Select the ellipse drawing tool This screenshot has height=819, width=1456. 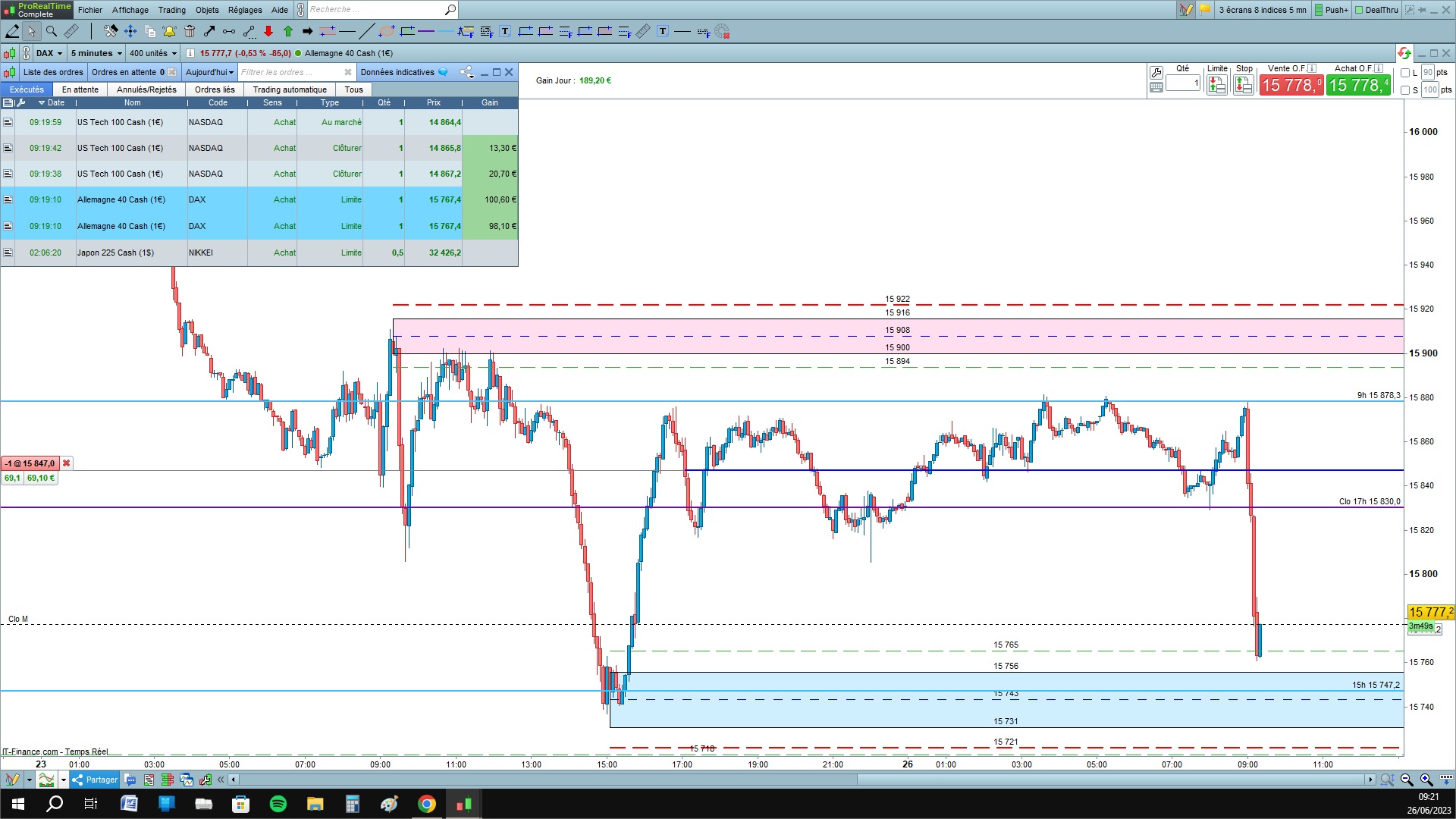pos(387,31)
